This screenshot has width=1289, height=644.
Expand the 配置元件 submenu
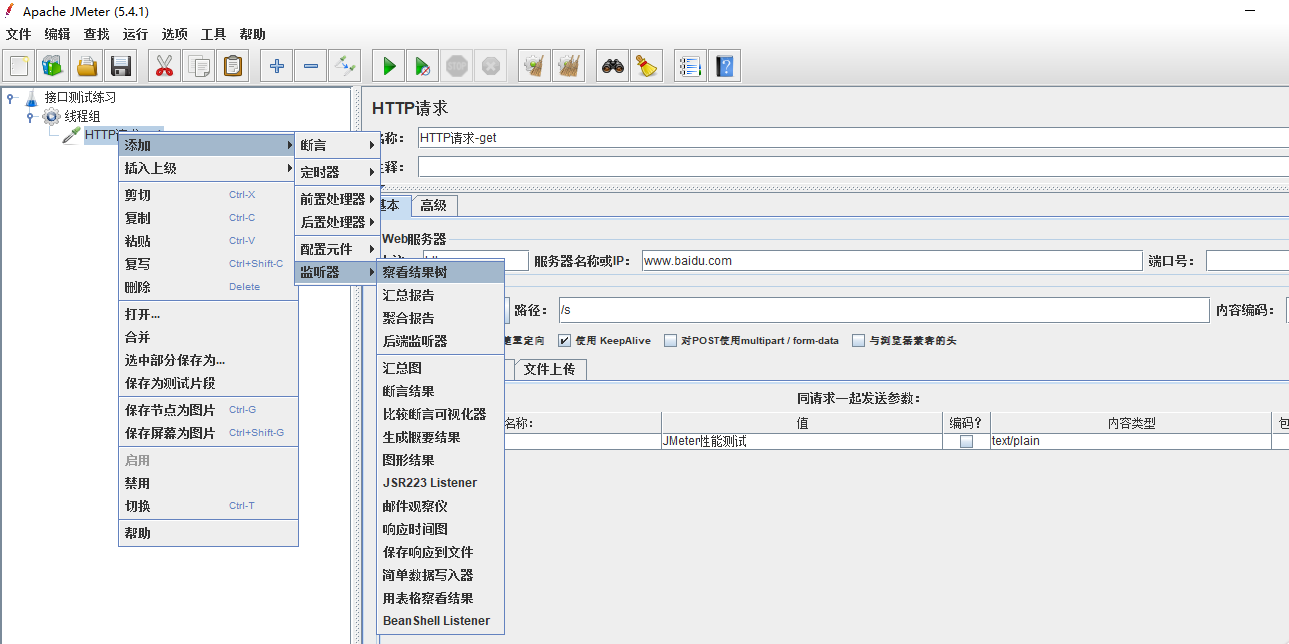pyautogui.click(x=337, y=249)
